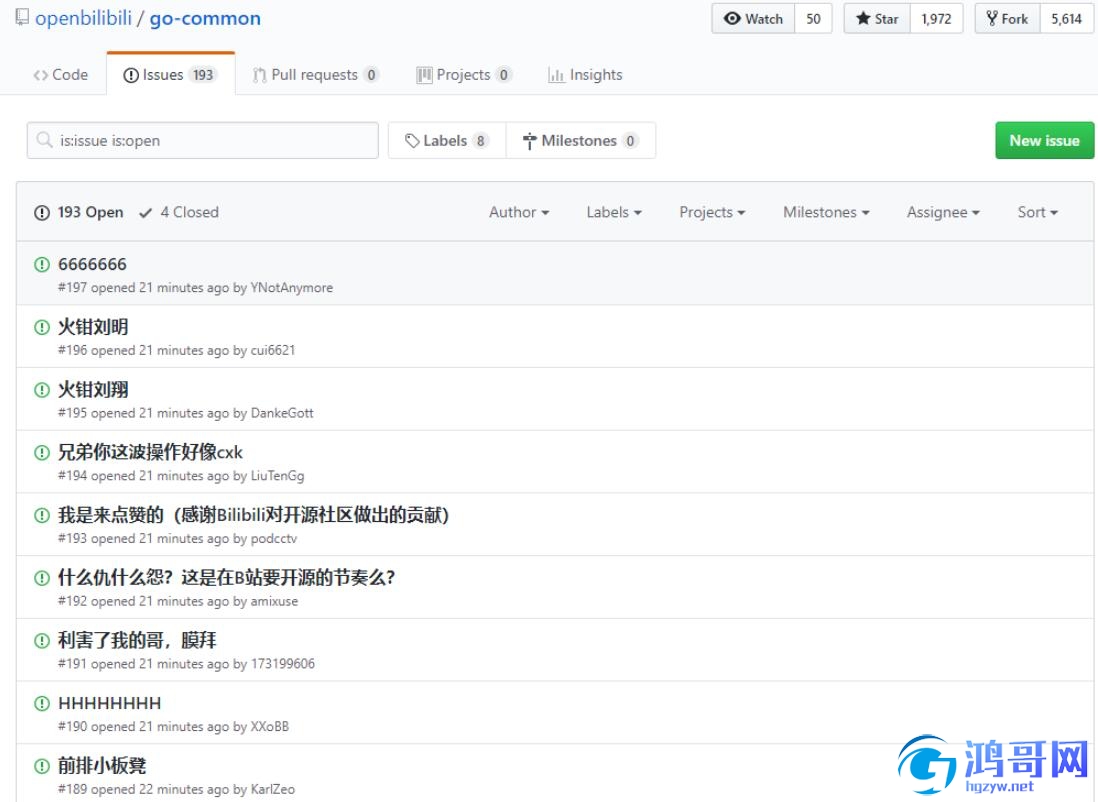Open issue 兄弟你这波操作好像cxk
This screenshot has height=802, width=1098.
tap(151, 452)
